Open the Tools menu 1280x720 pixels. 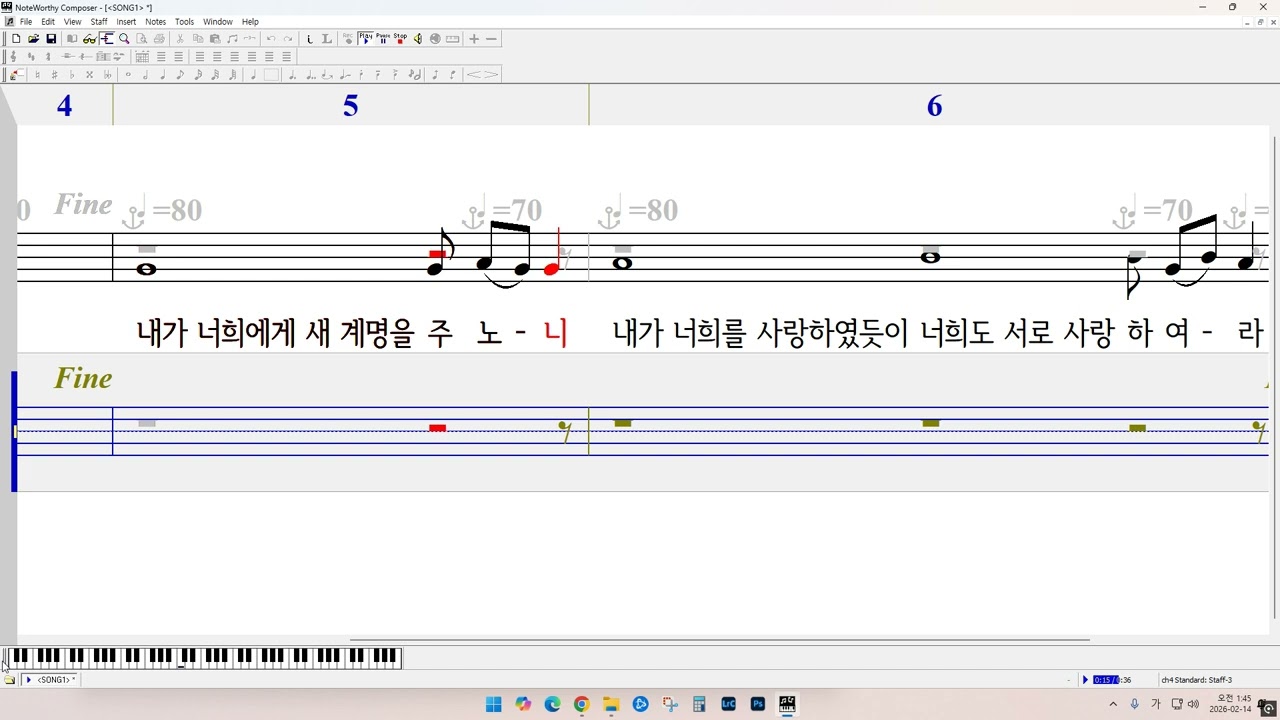click(x=185, y=21)
